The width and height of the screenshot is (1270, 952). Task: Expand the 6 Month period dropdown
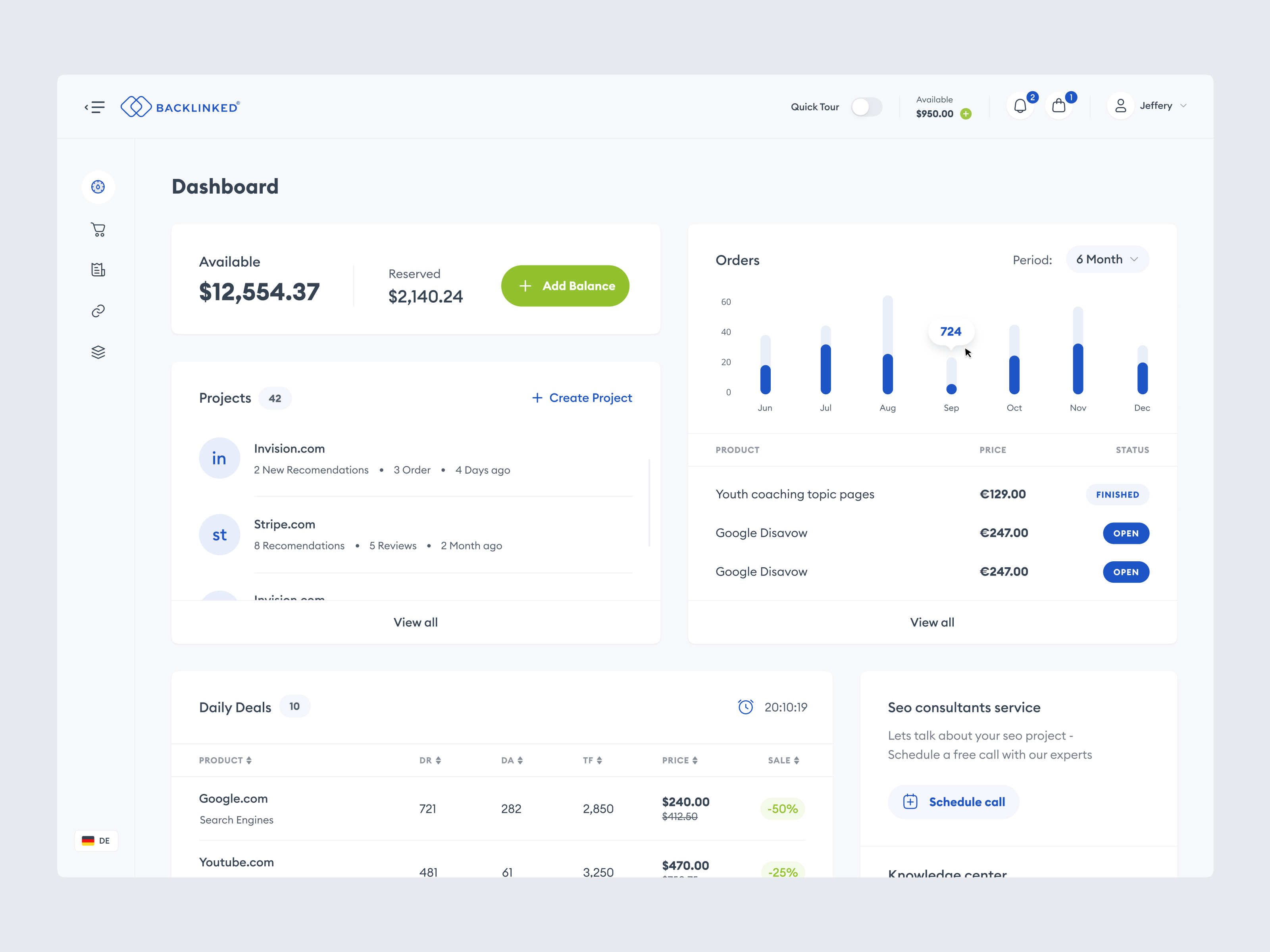tap(1107, 259)
